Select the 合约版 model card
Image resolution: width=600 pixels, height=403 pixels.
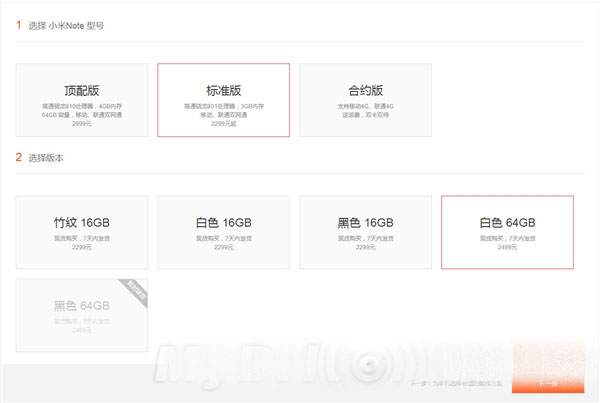365,100
